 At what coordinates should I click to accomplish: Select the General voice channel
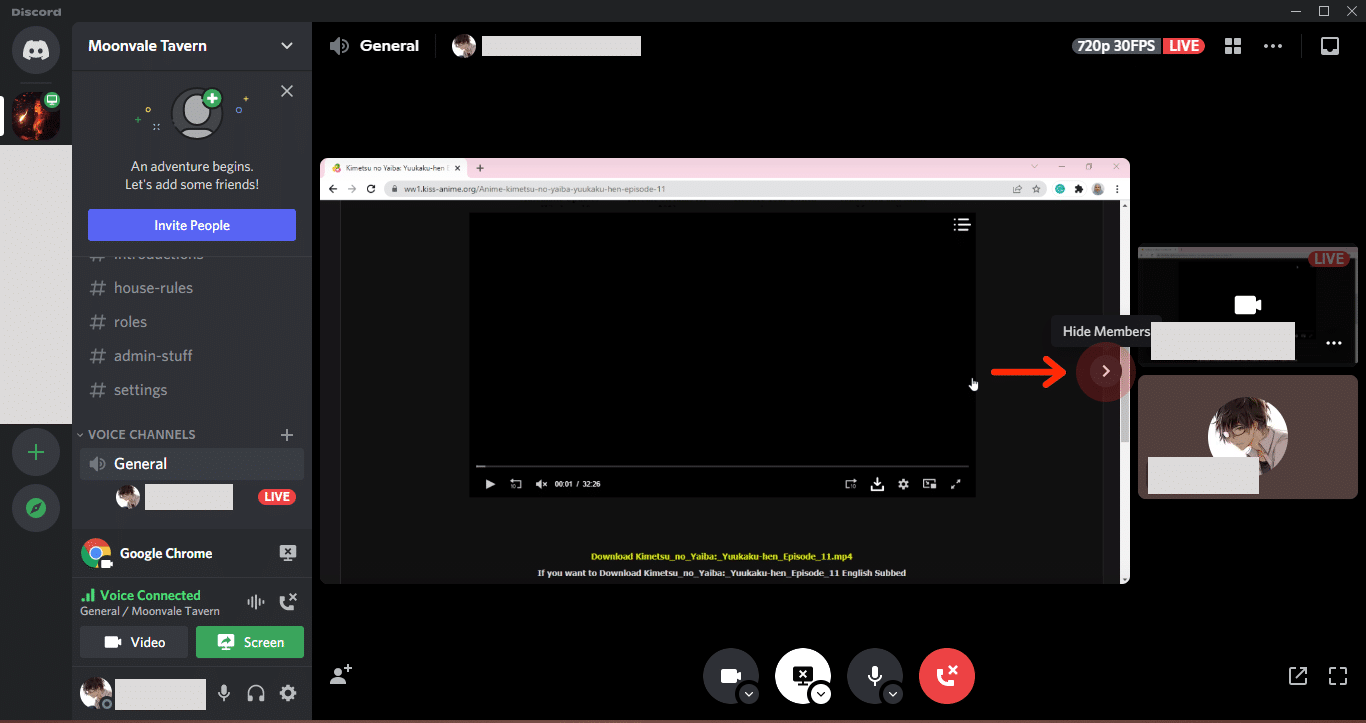pos(192,464)
